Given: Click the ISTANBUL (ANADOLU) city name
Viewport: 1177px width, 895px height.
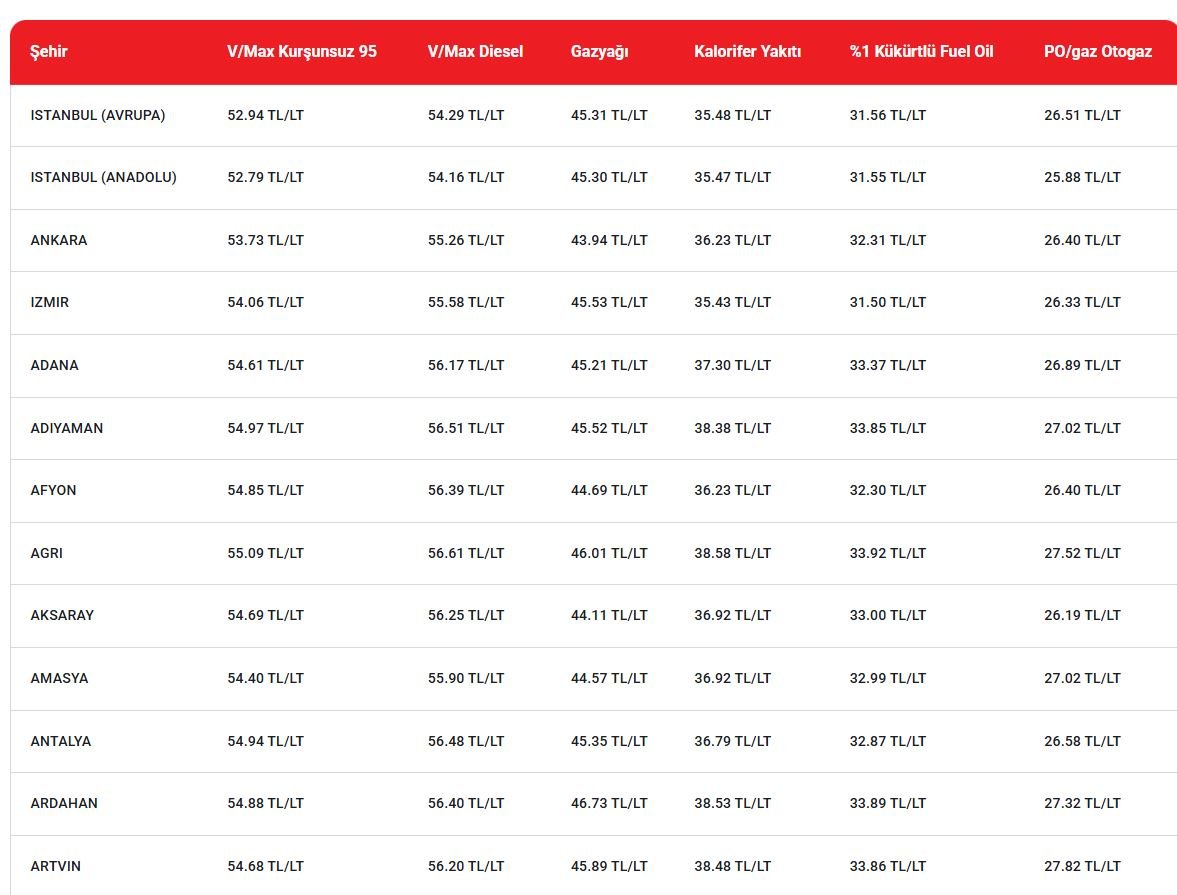Looking at the screenshot, I should (x=103, y=177).
